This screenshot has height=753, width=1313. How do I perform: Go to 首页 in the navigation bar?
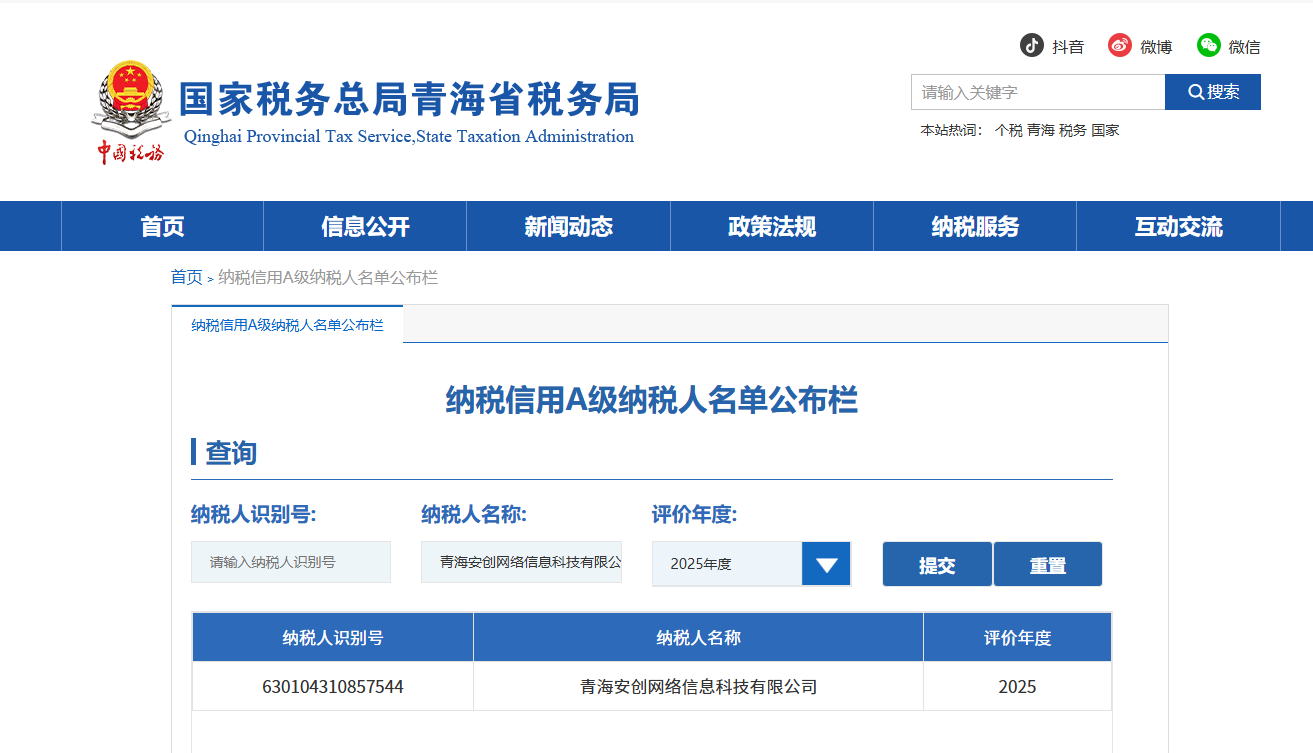pos(162,226)
